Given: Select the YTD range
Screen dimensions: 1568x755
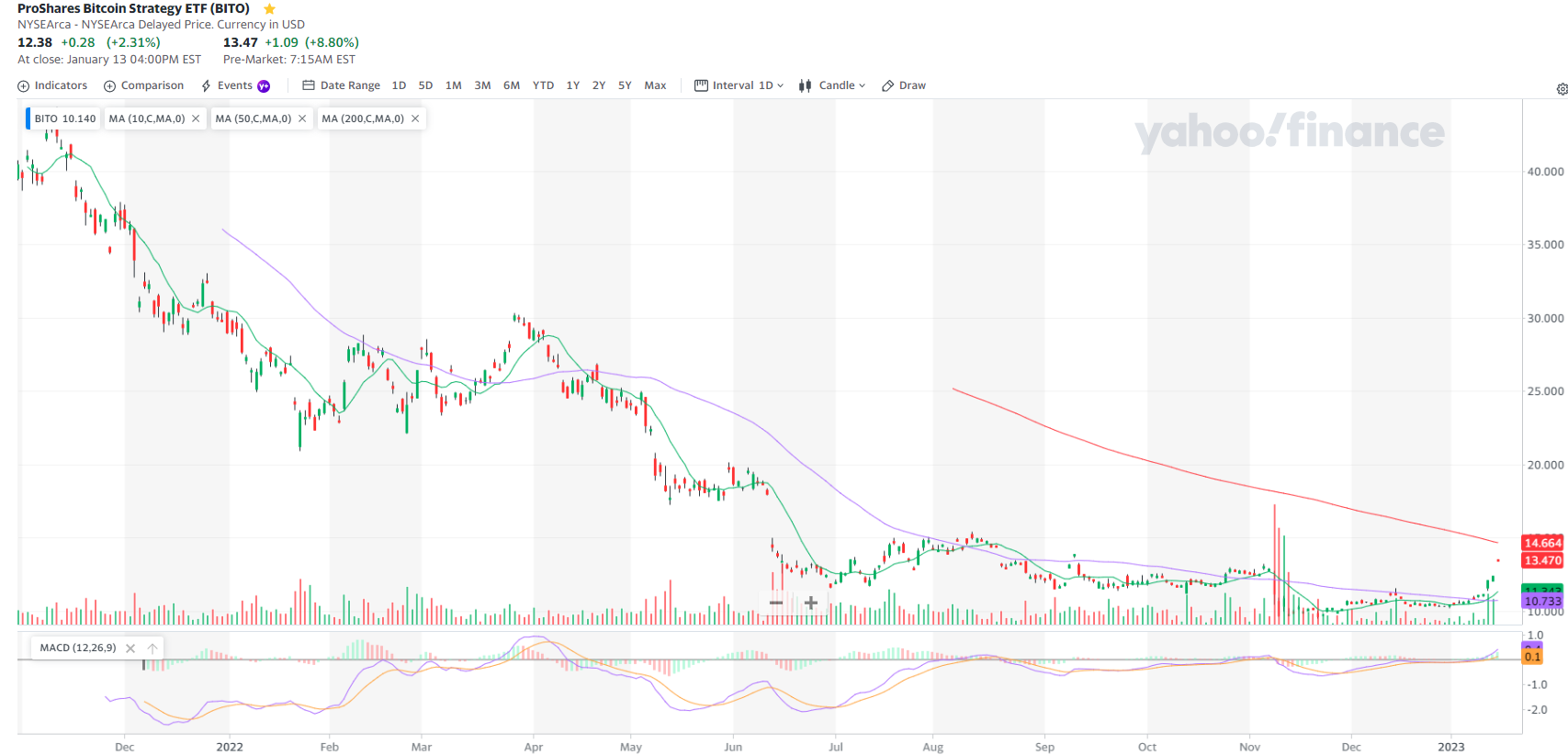Looking at the screenshot, I should 543,85.
